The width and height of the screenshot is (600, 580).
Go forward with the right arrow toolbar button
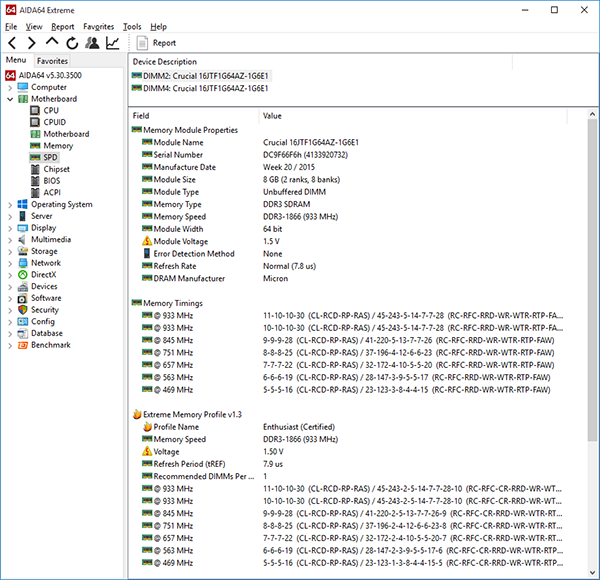(x=32, y=43)
